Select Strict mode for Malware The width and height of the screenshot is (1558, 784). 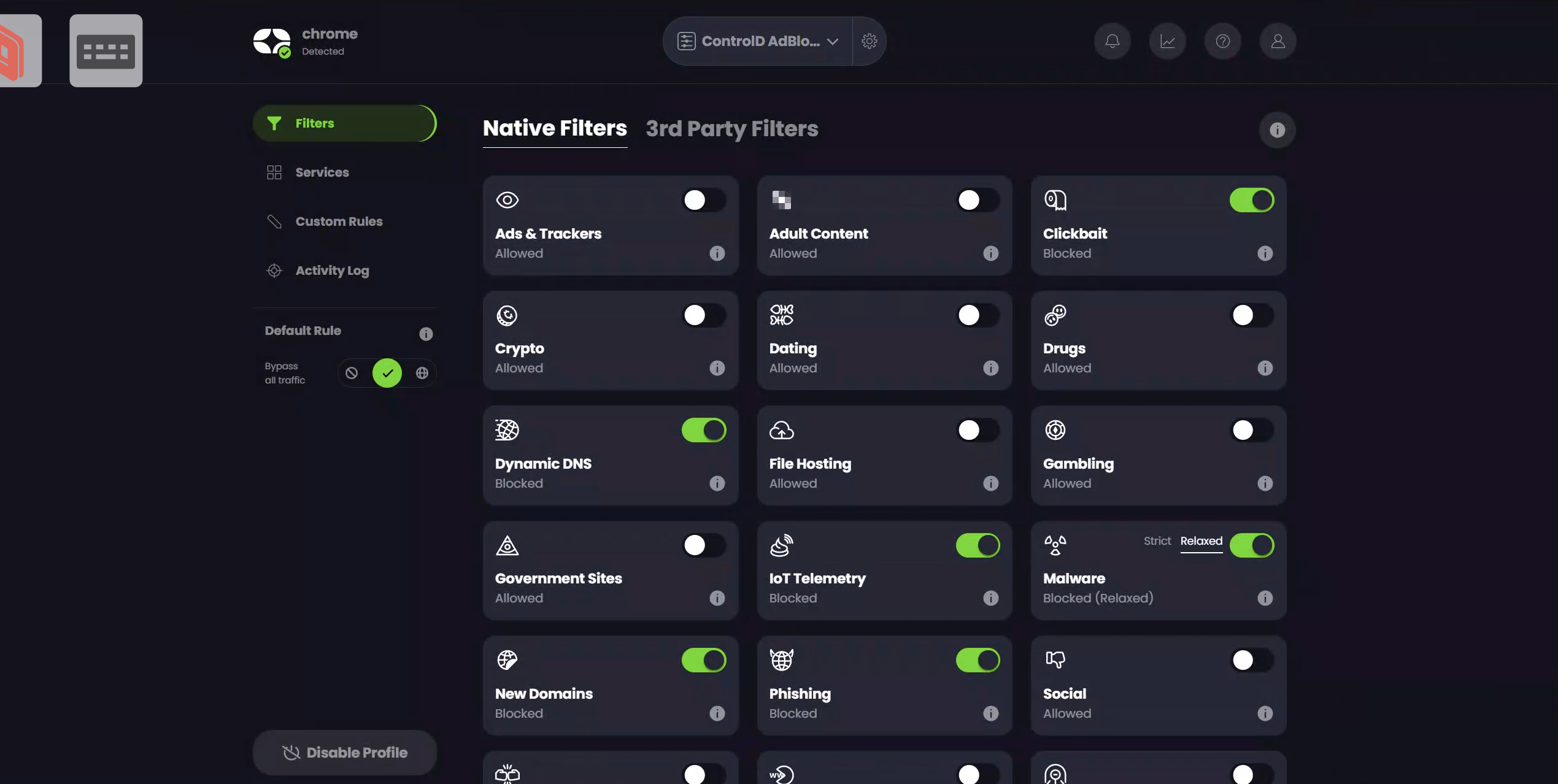(1157, 541)
